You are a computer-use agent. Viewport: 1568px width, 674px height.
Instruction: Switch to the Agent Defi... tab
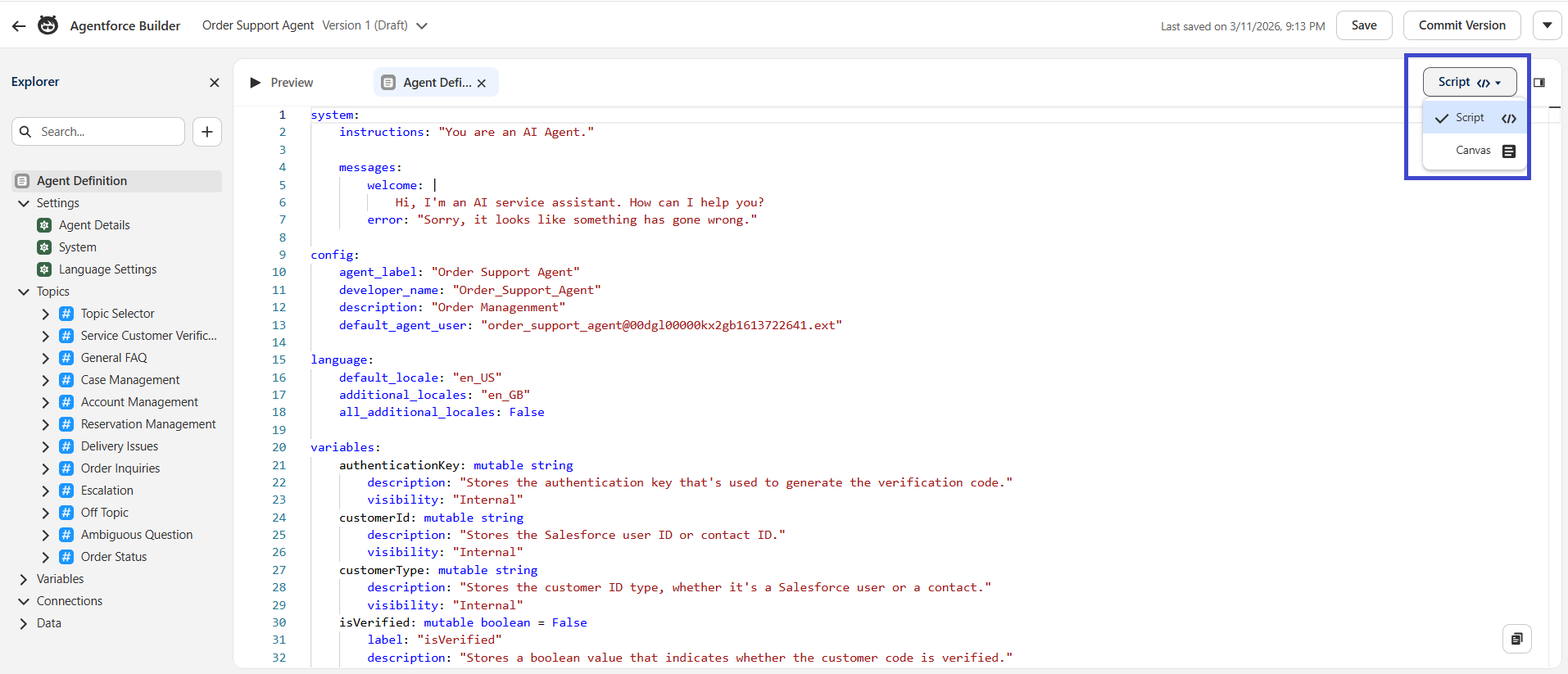[x=437, y=83]
